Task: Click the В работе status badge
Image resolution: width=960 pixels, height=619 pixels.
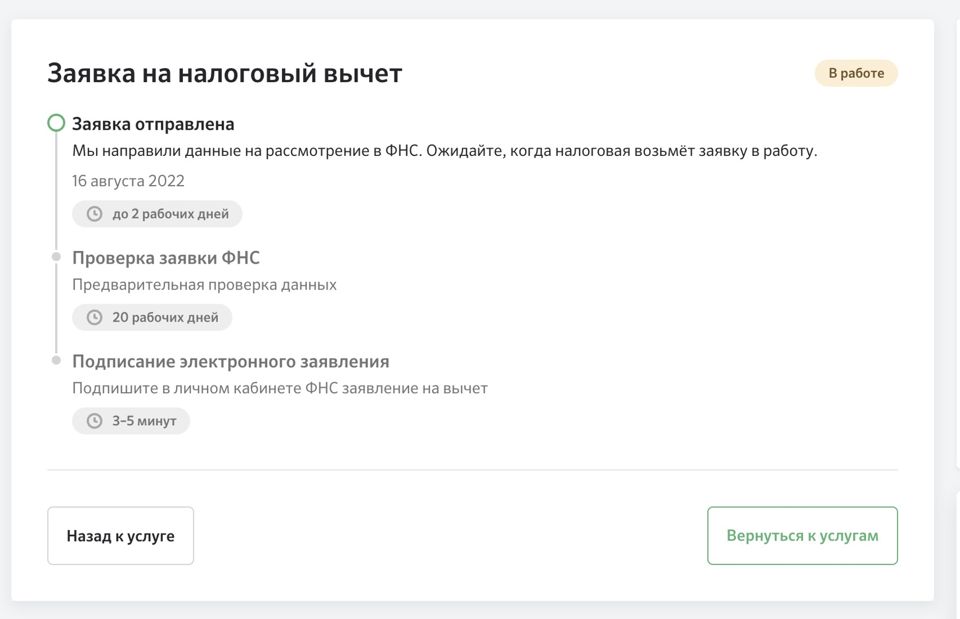Action: (x=856, y=73)
